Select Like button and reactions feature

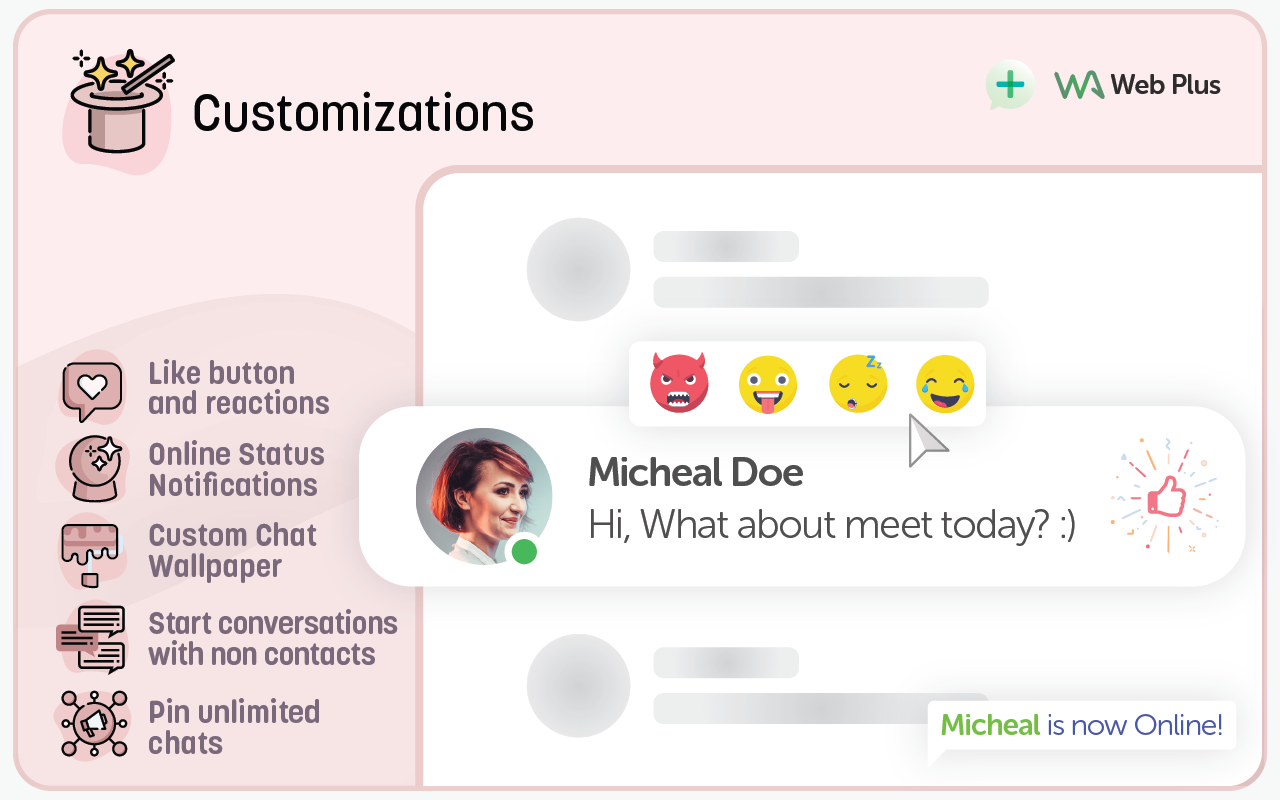click(x=238, y=388)
